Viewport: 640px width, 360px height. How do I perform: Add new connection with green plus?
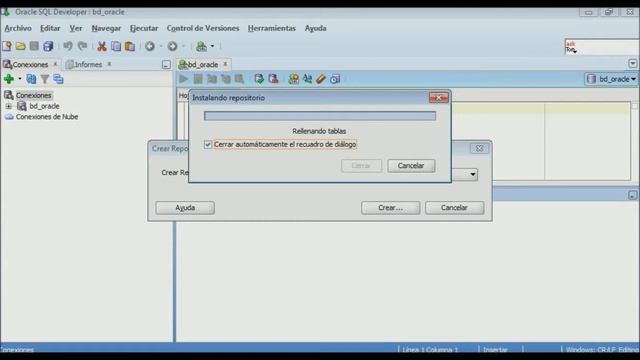pos(9,79)
